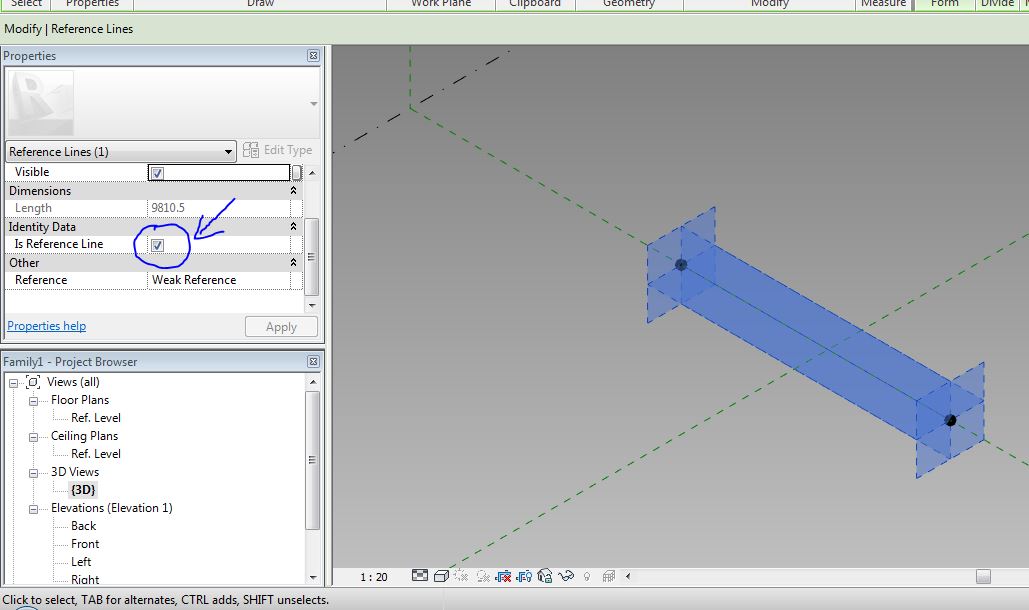Click associate parameter button beside Length
The height and width of the screenshot is (610, 1029).
click(297, 208)
